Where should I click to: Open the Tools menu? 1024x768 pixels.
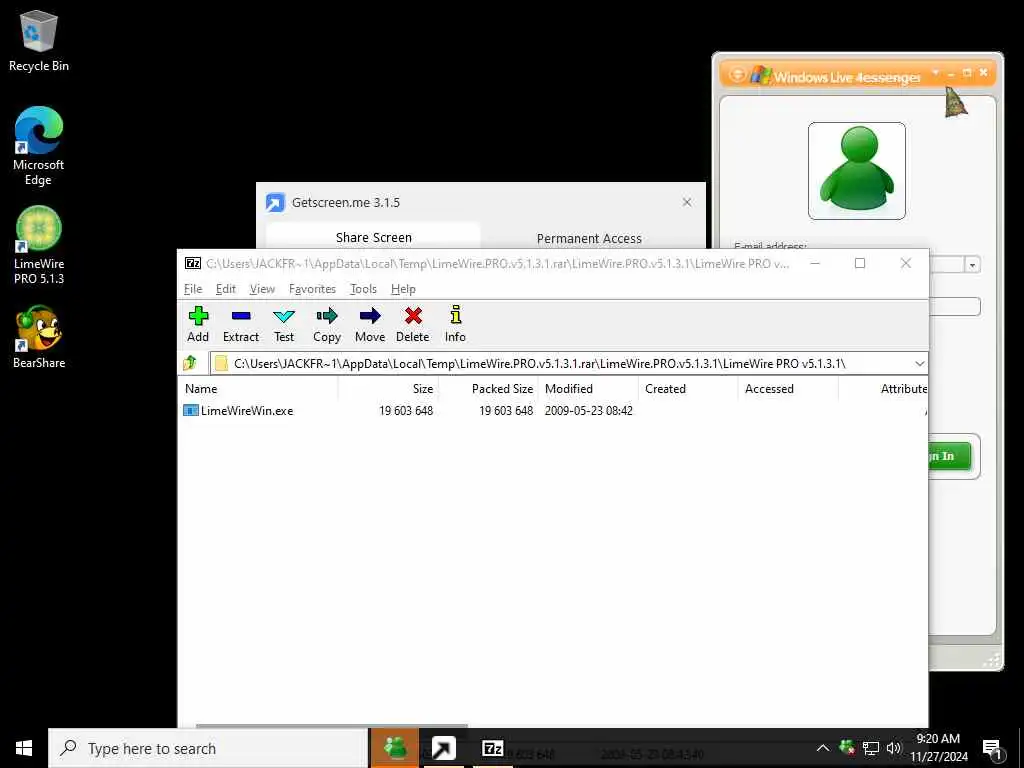pyautogui.click(x=363, y=289)
